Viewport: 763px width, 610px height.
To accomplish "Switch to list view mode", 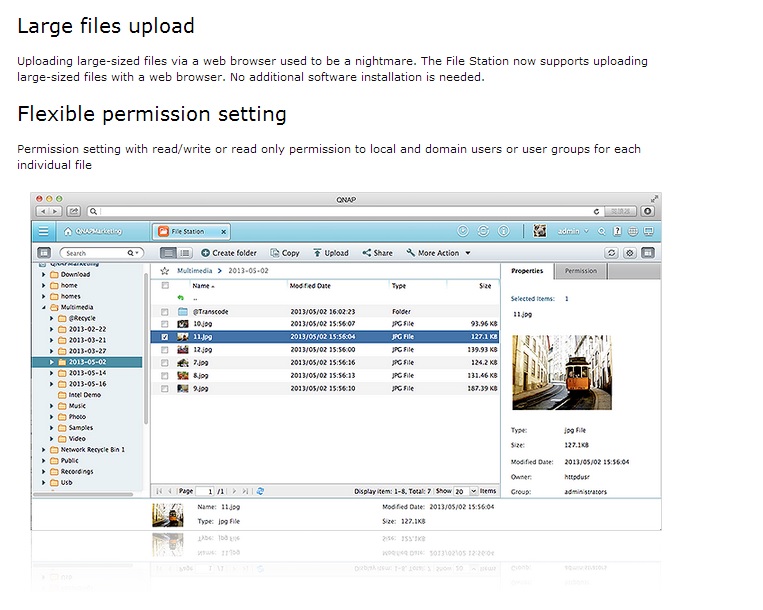I will tap(168, 253).
